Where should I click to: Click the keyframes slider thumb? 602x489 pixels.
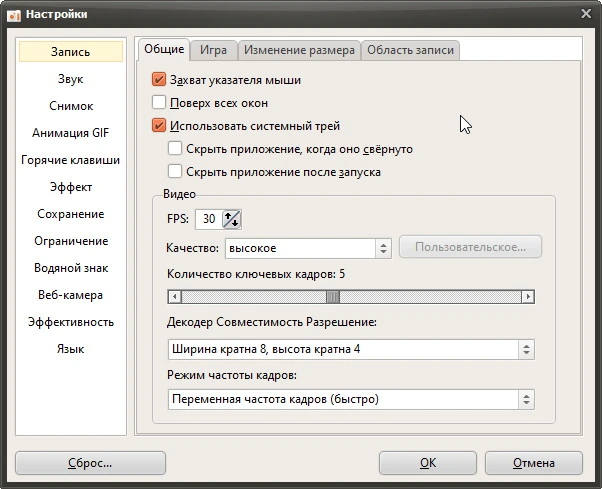tap(333, 297)
